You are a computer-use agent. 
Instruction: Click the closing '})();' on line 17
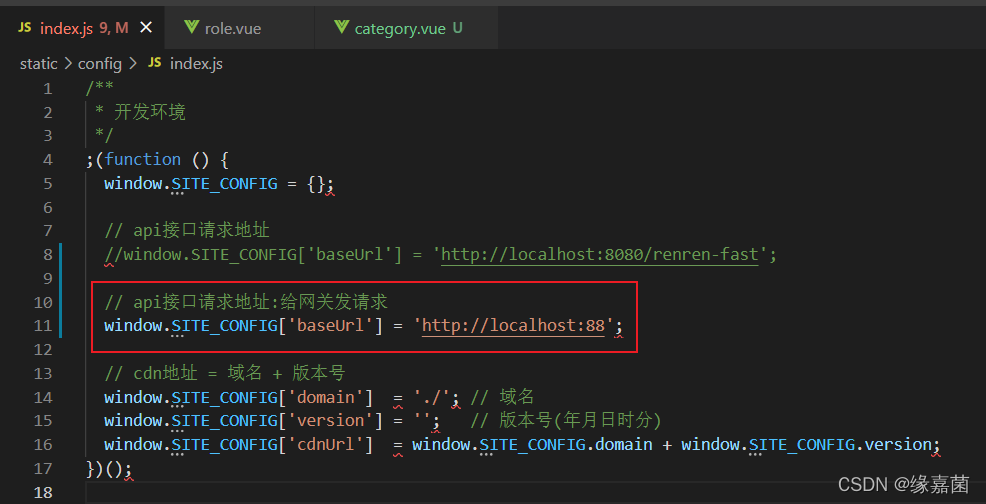pyautogui.click(x=109, y=468)
